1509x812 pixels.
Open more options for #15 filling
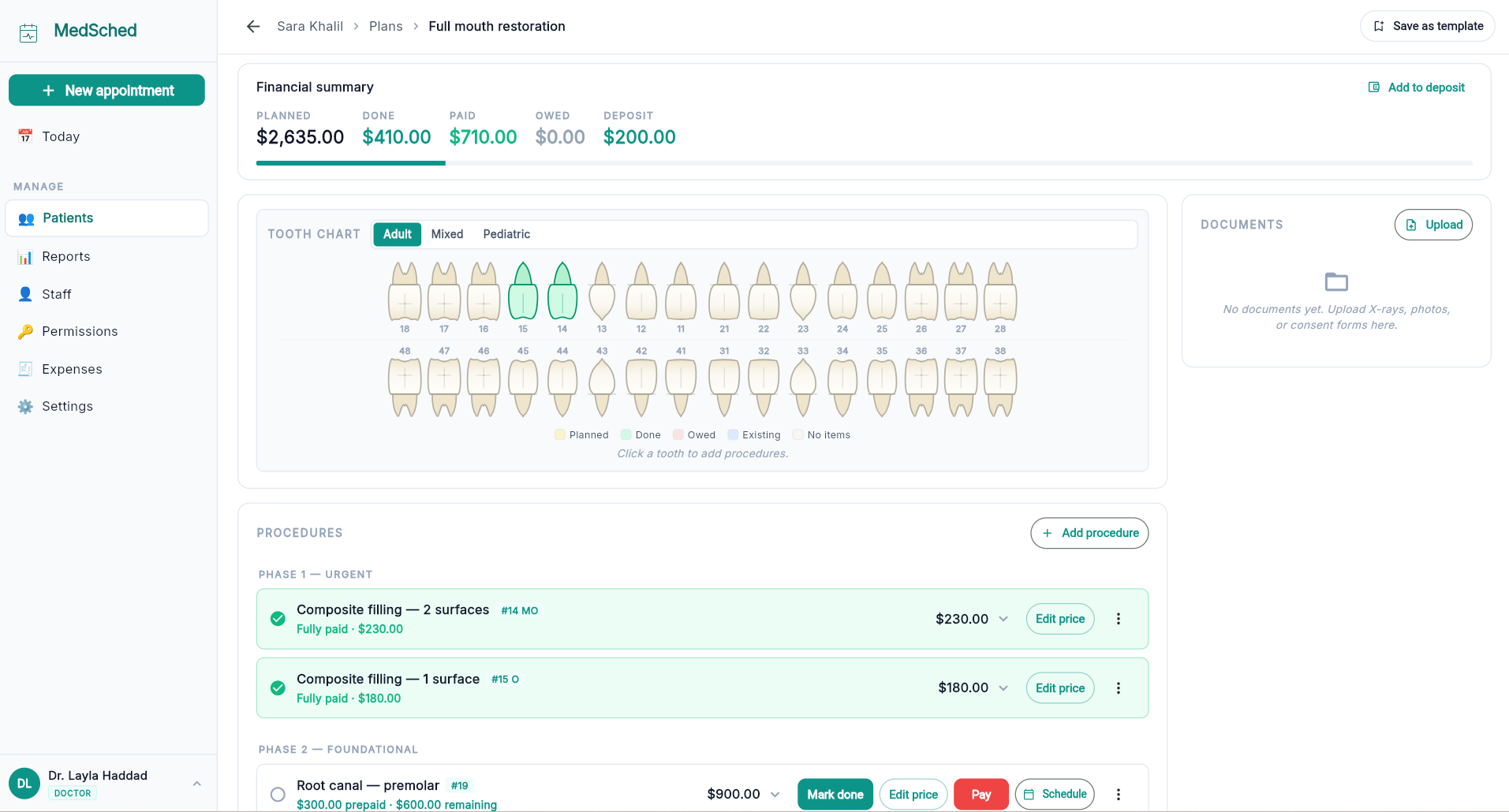[1119, 688]
